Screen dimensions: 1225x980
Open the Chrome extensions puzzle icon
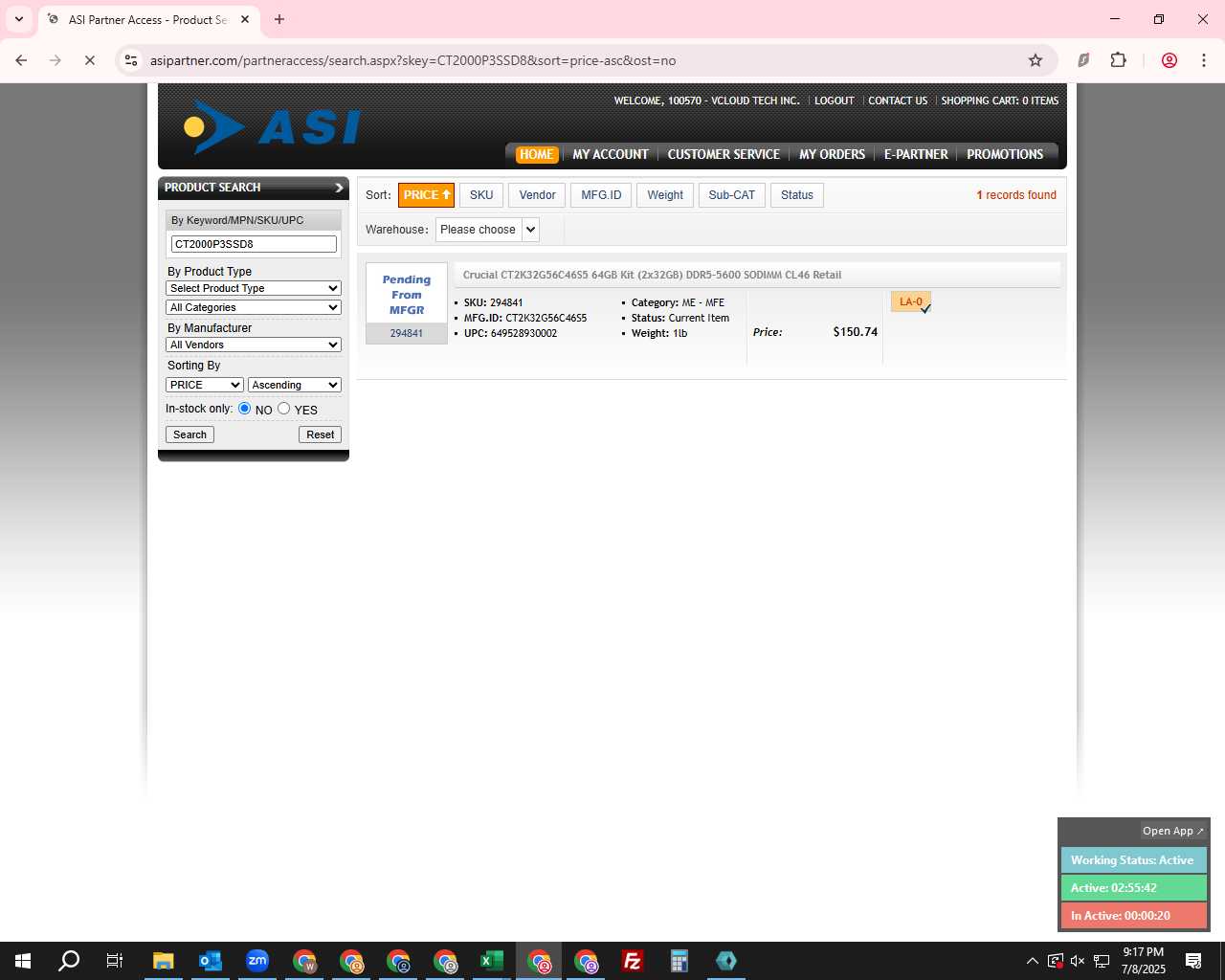click(1118, 60)
